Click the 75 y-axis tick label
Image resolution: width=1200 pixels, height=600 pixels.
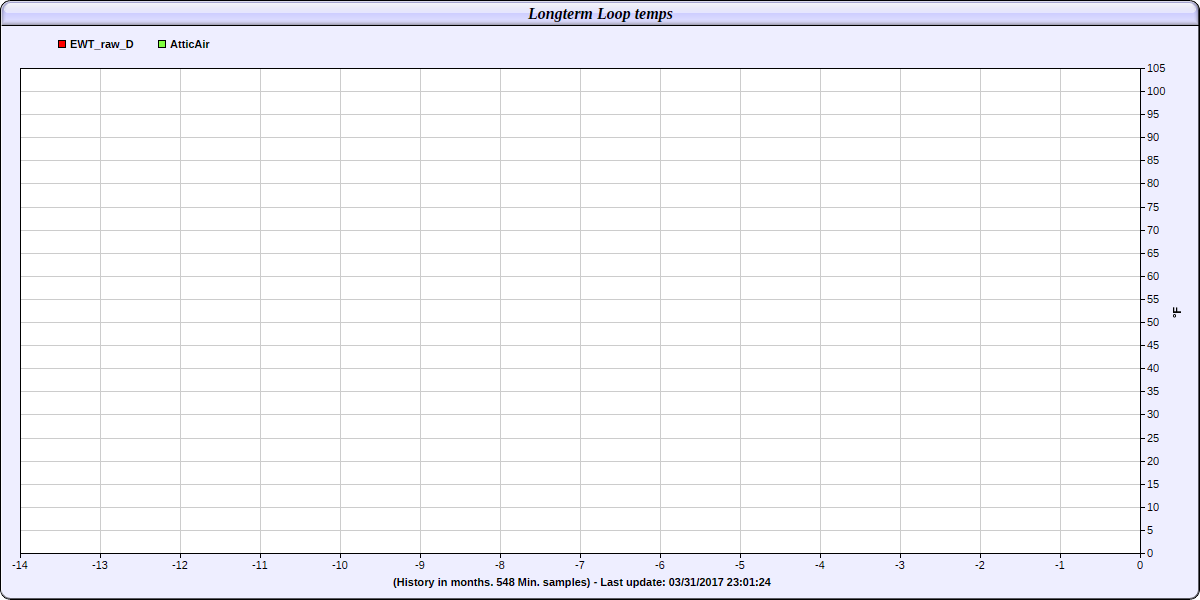click(1153, 207)
